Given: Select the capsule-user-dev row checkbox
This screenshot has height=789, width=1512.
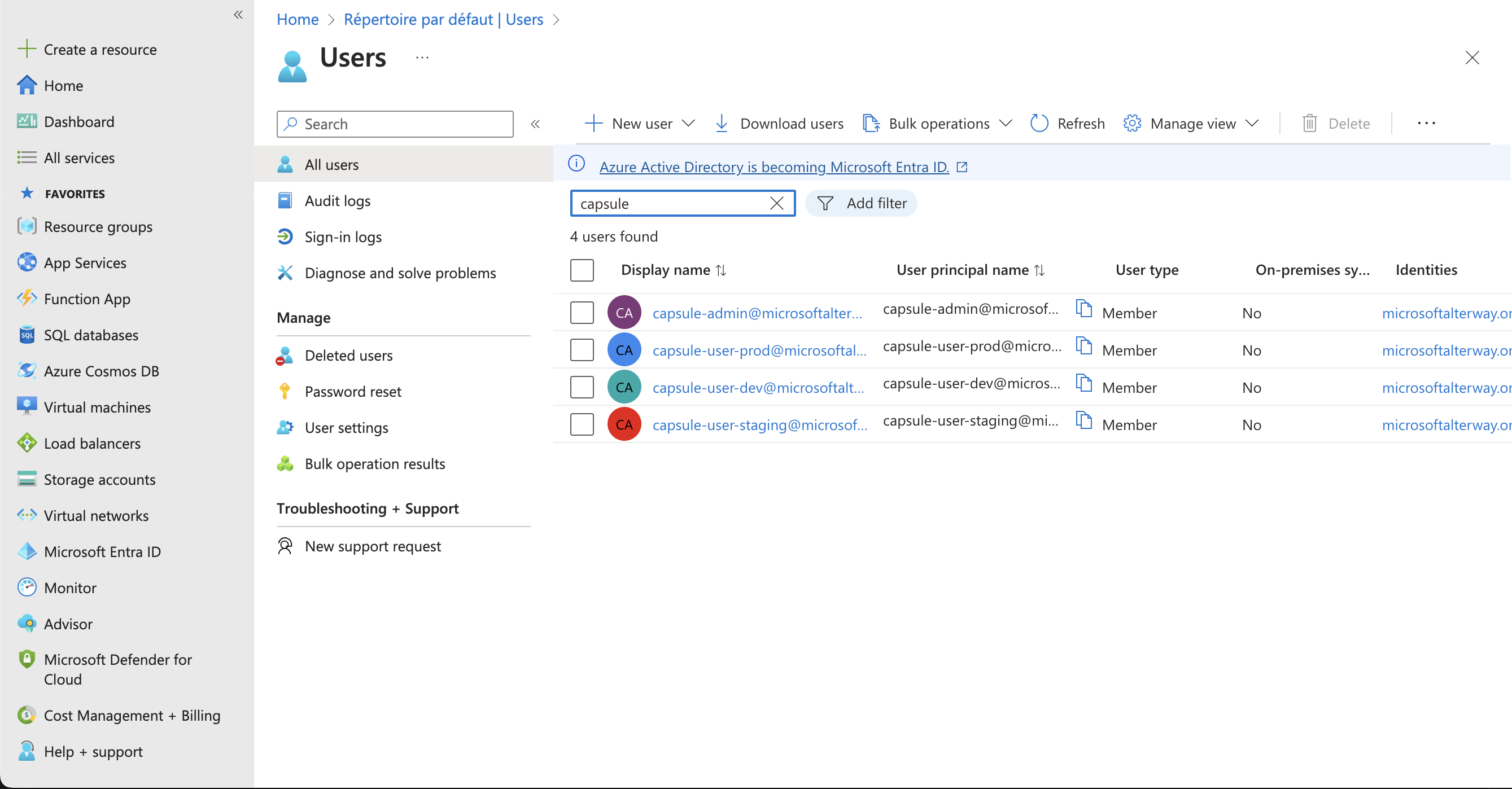Looking at the screenshot, I should pyautogui.click(x=582, y=387).
